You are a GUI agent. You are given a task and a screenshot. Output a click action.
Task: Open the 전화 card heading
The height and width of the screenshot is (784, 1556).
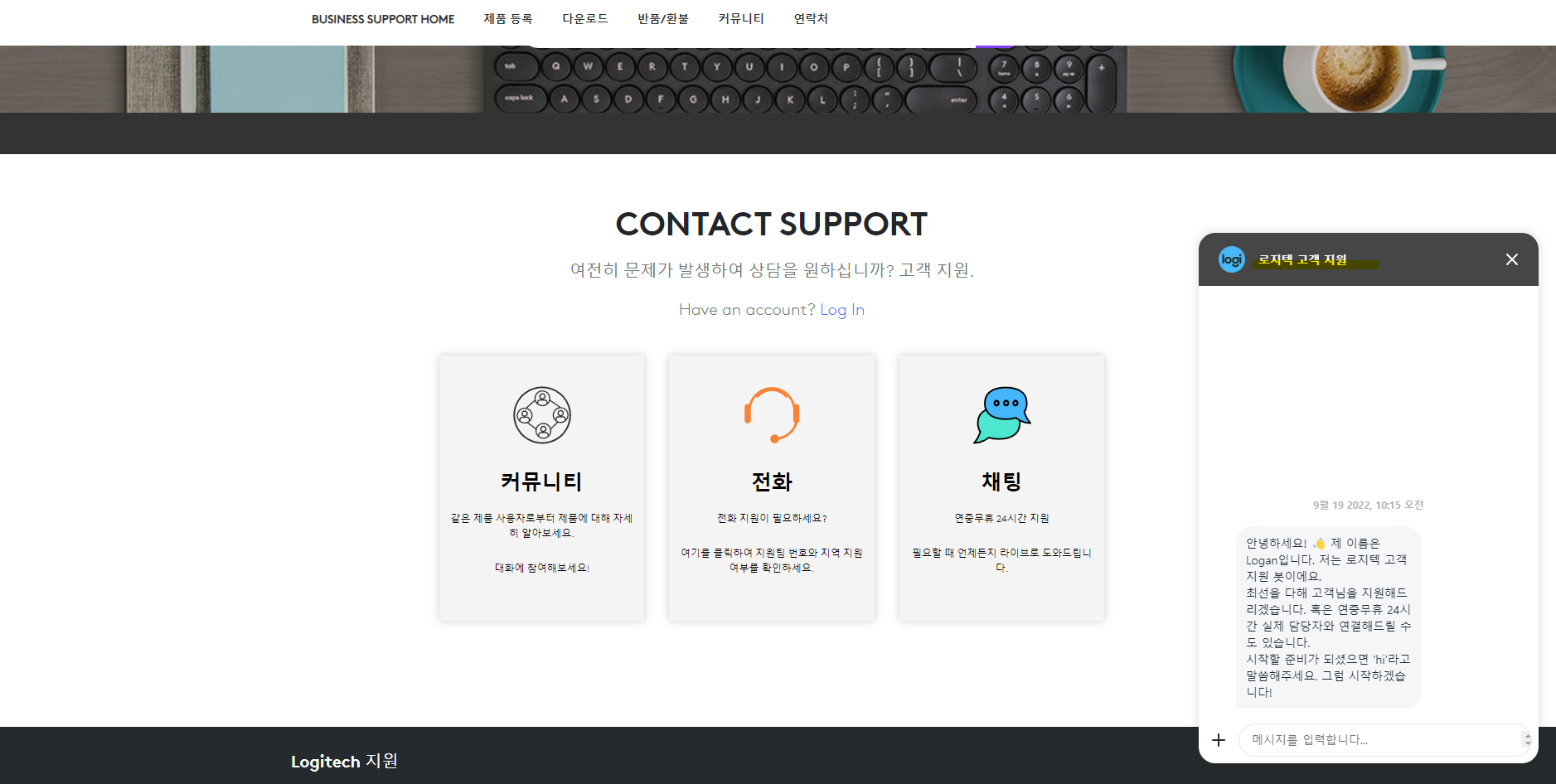pyautogui.click(x=772, y=482)
